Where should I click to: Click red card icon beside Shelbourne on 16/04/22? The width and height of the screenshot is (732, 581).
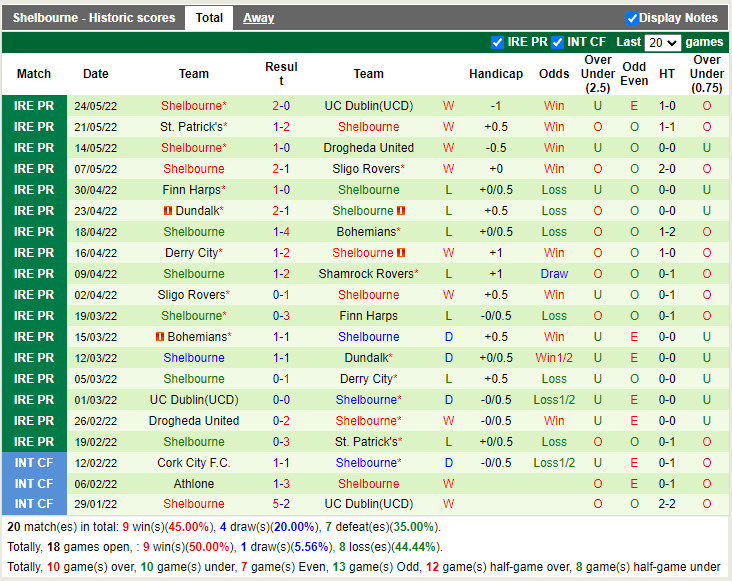(x=401, y=253)
